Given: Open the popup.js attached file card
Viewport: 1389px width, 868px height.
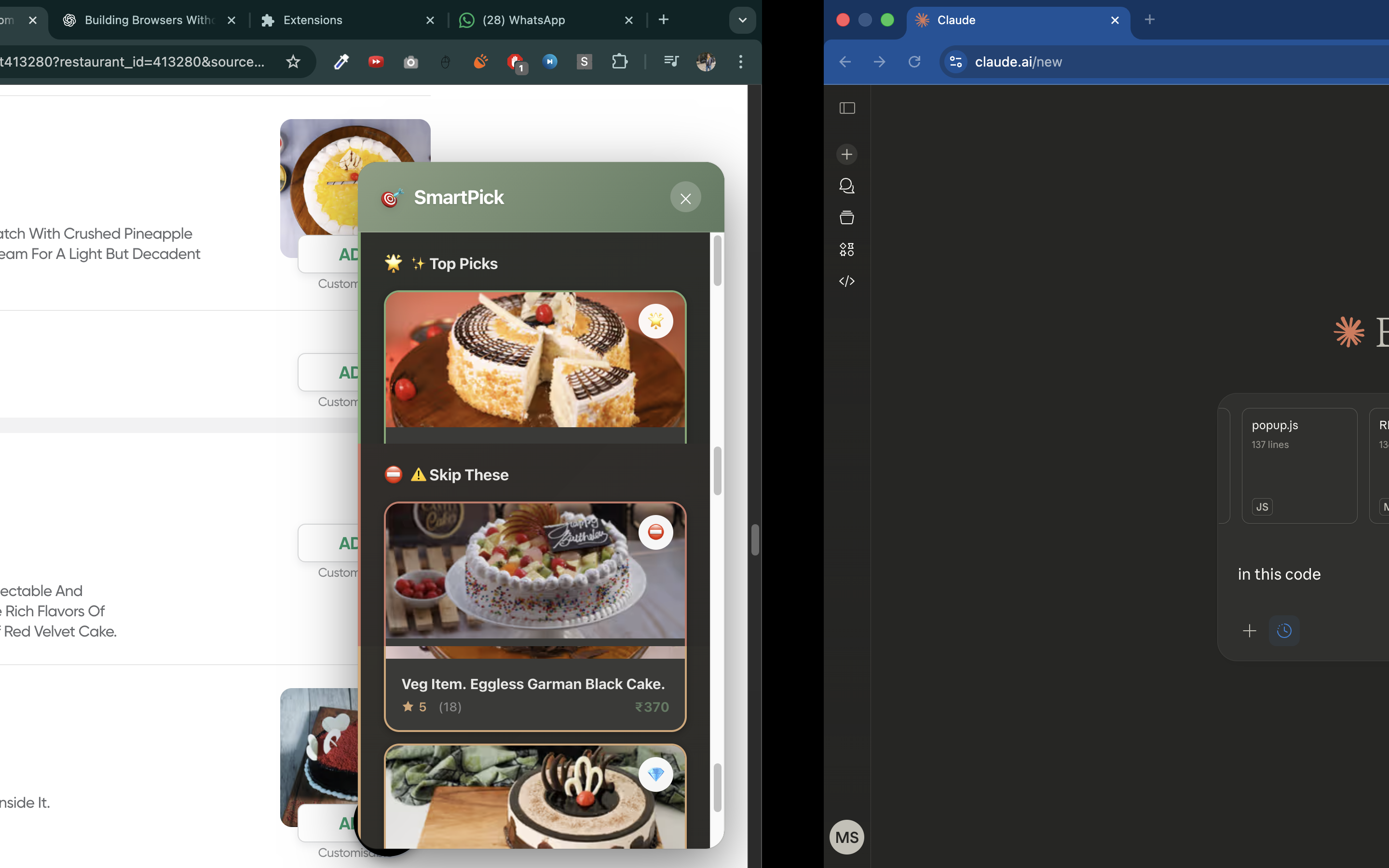Looking at the screenshot, I should pyautogui.click(x=1299, y=465).
